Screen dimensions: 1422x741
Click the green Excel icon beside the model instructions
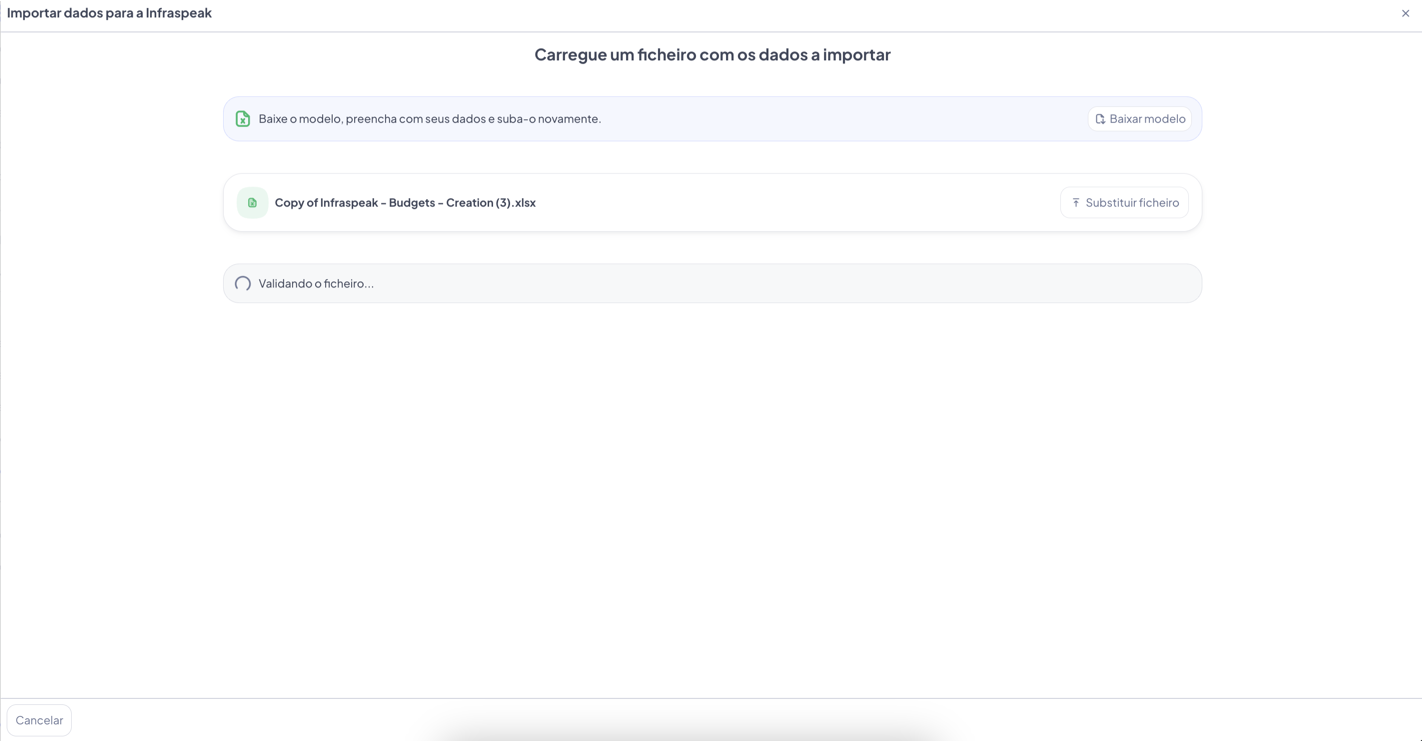243,119
